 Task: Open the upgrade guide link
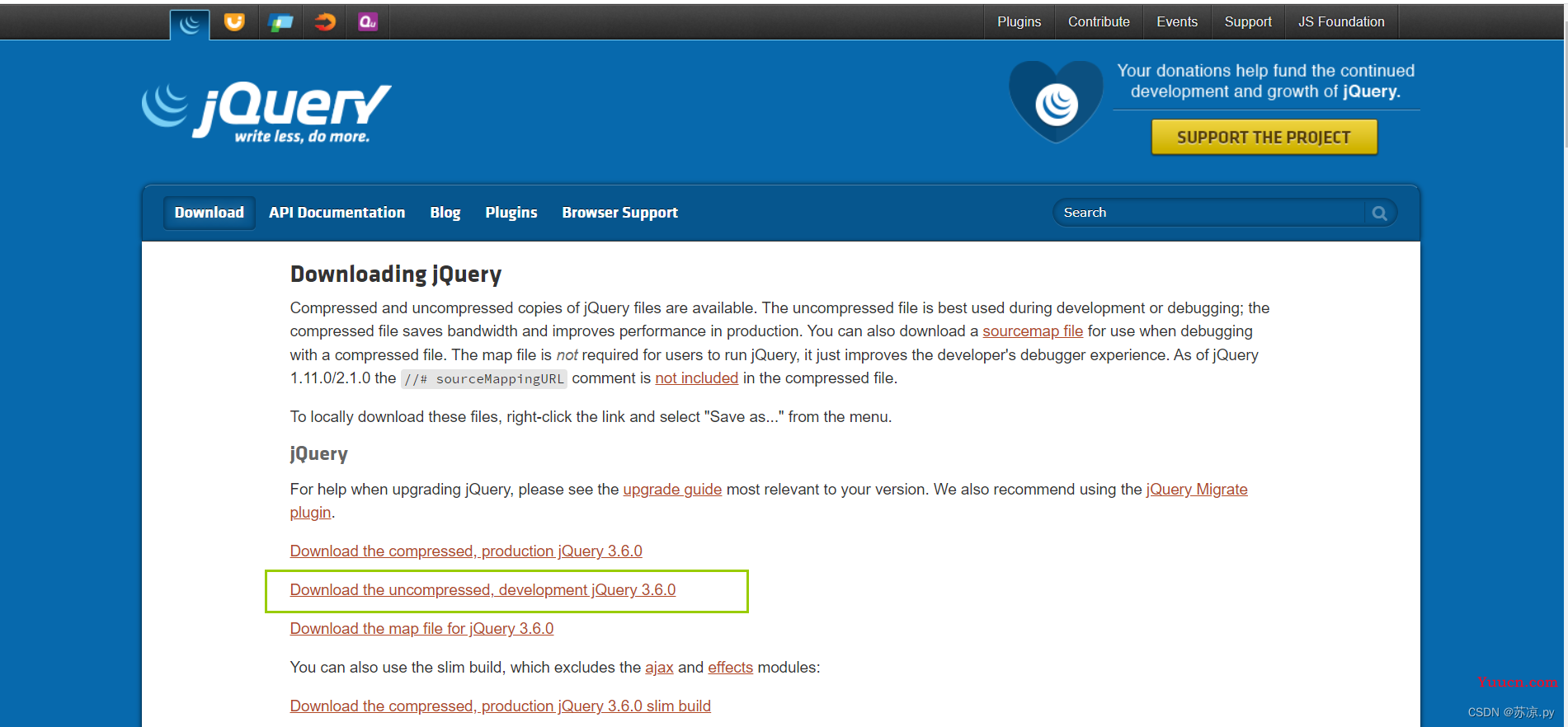point(672,490)
